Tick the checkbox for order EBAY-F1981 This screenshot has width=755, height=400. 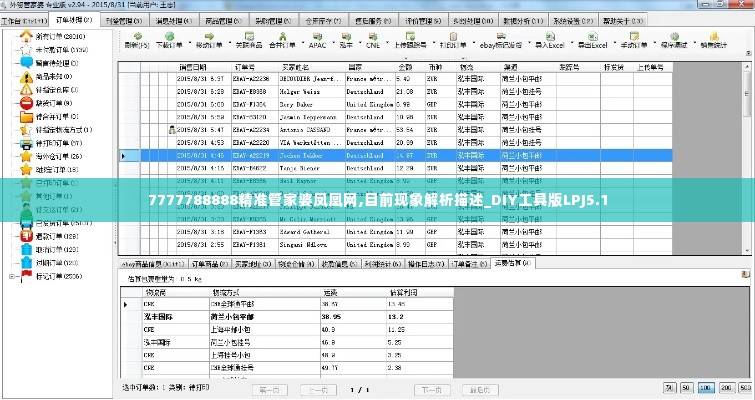click(x=147, y=244)
